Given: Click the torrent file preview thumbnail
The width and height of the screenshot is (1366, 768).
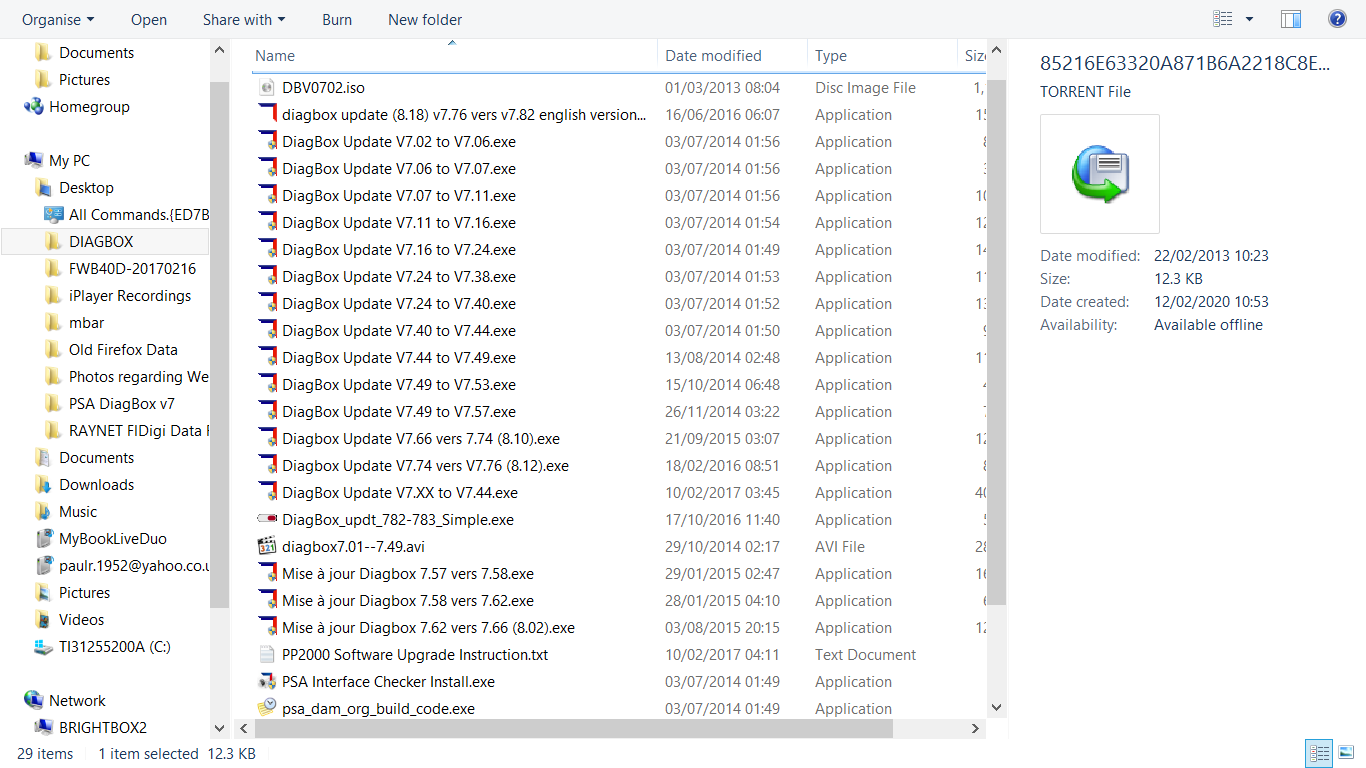Looking at the screenshot, I should [x=1100, y=174].
